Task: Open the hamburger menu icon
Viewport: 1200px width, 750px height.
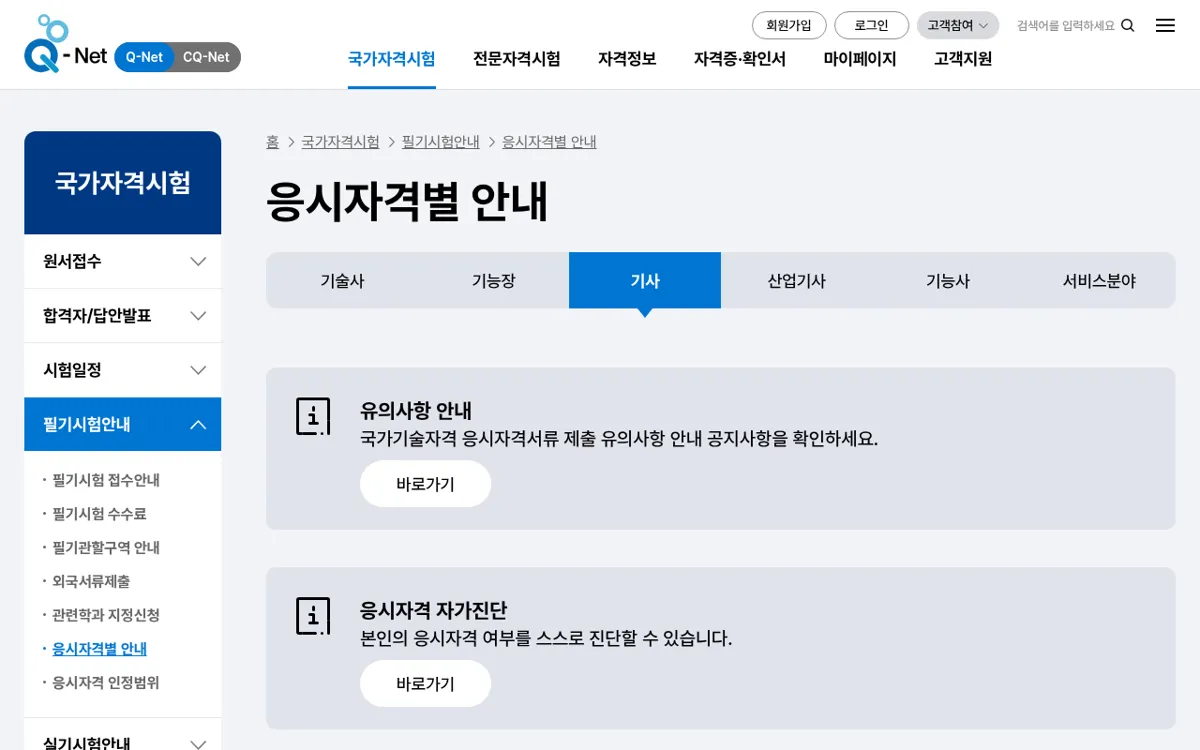Action: tap(1165, 26)
